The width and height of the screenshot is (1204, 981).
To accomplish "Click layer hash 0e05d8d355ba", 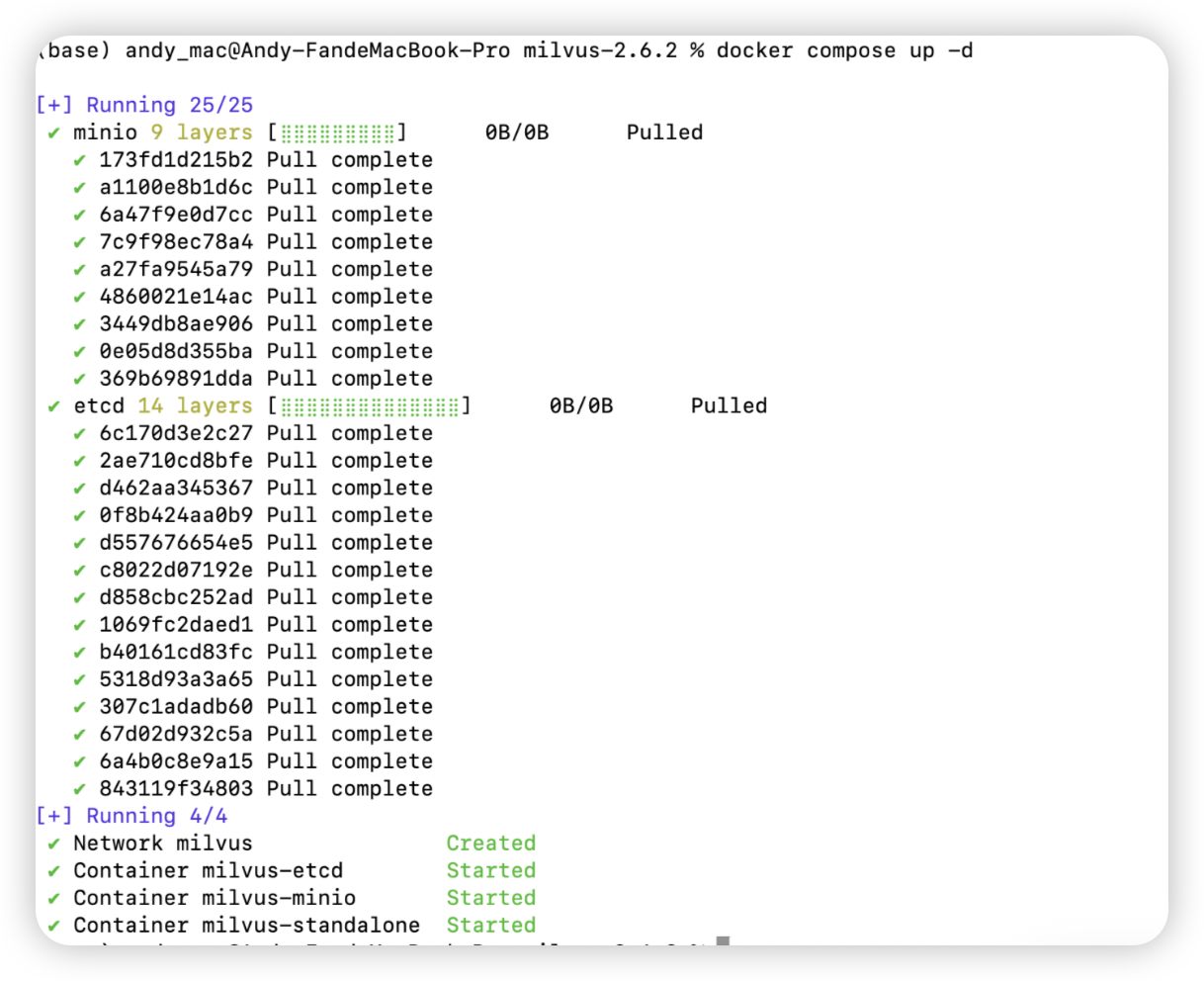I will (176, 352).
